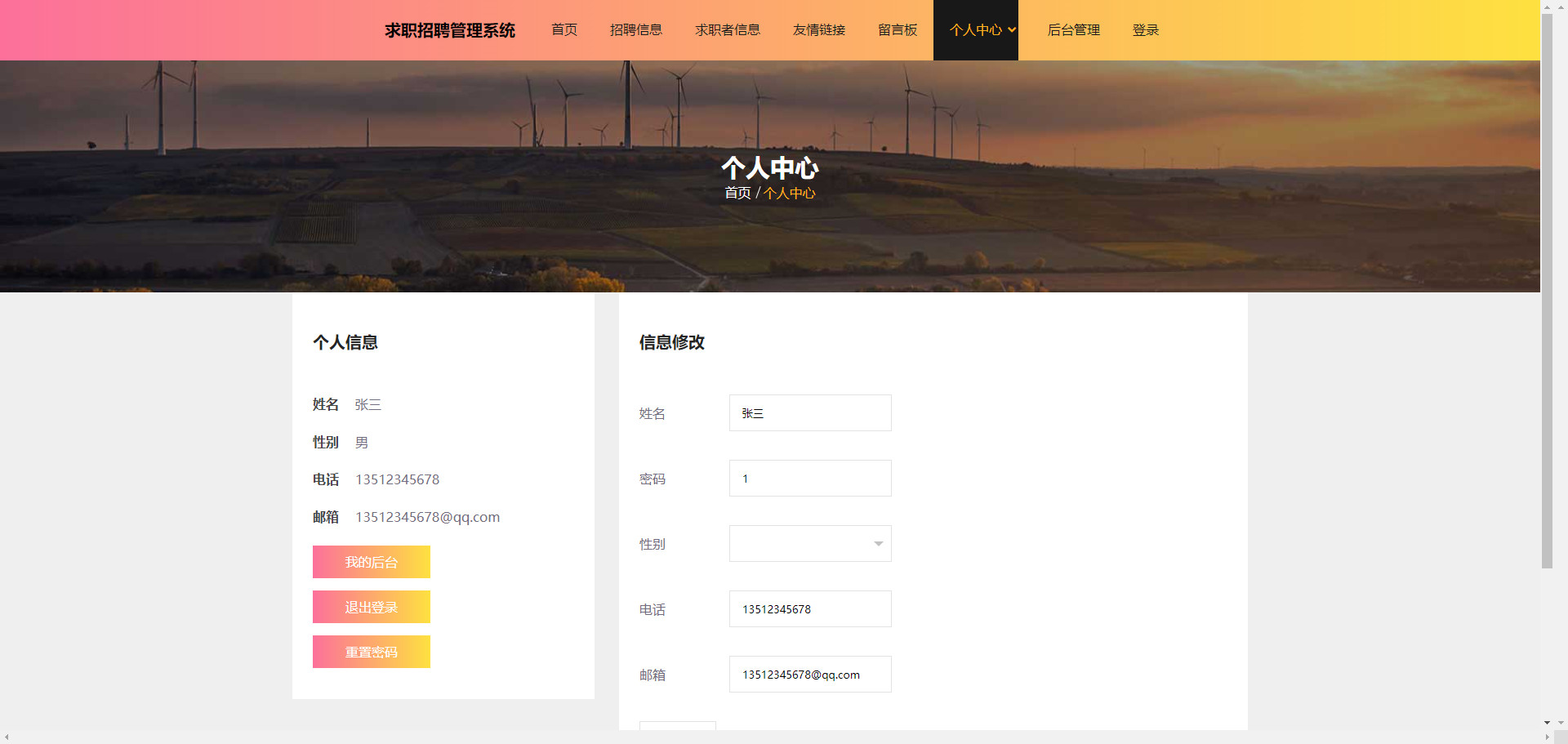Click the scrollbar up arrow
Viewport: 1568px width, 744px height.
tap(1547, 6)
